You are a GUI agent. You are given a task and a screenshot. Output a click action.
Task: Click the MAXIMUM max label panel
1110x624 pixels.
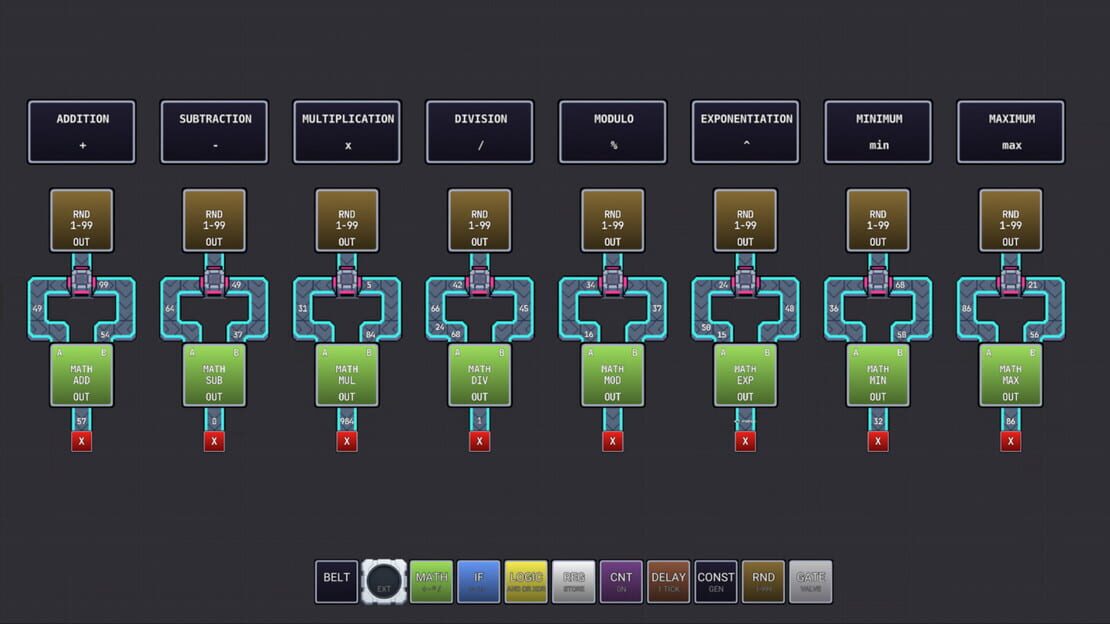tap(1010, 132)
